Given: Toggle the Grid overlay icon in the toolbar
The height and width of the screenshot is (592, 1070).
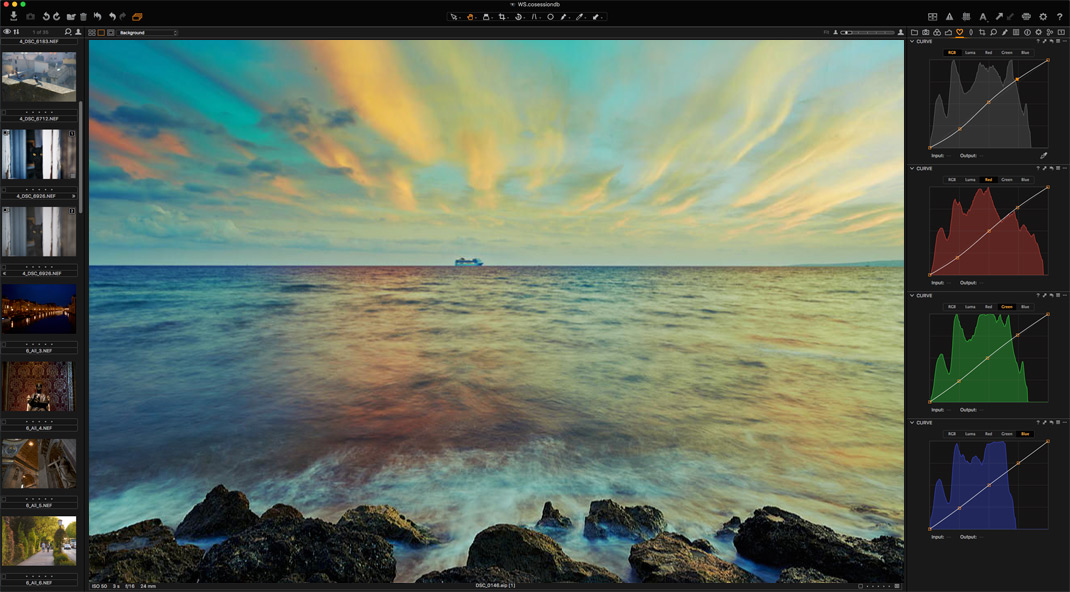Looking at the screenshot, I should tap(966, 16).
